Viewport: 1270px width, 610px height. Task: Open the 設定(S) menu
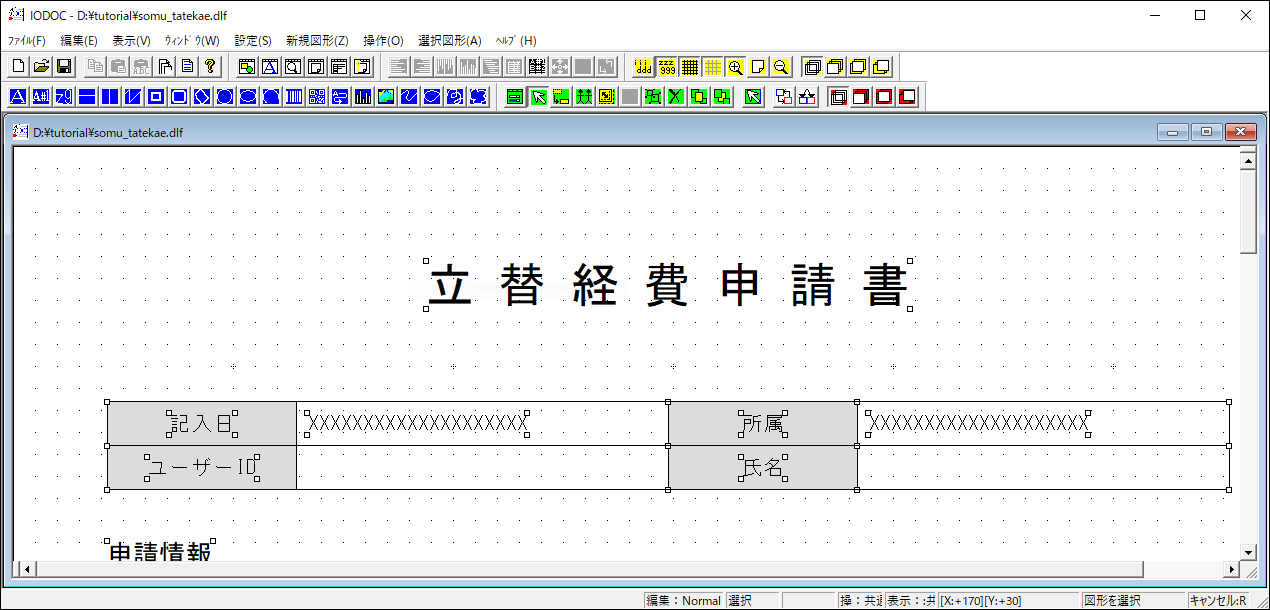253,41
